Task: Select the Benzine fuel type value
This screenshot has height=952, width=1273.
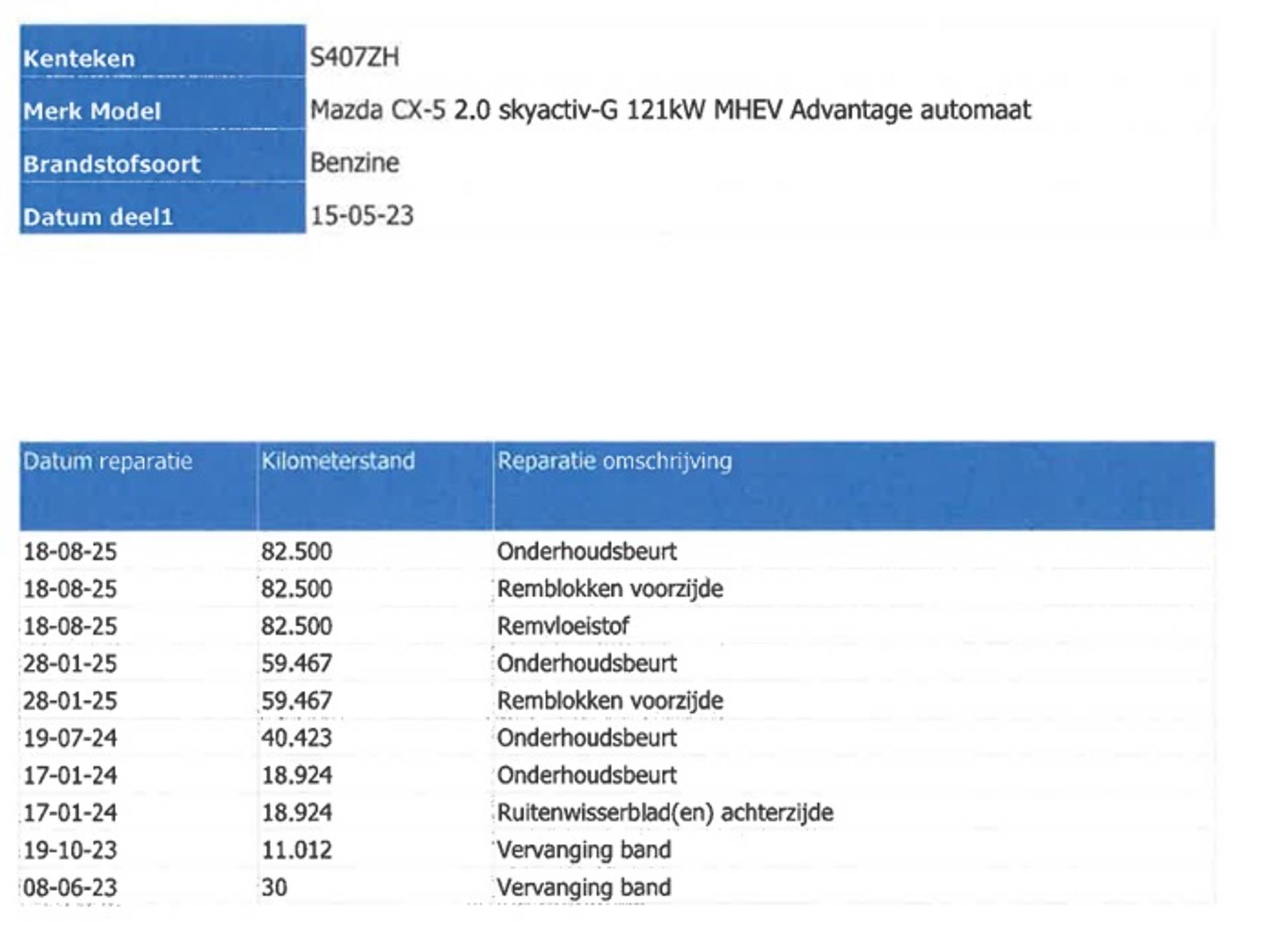Action: click(354, 162)
